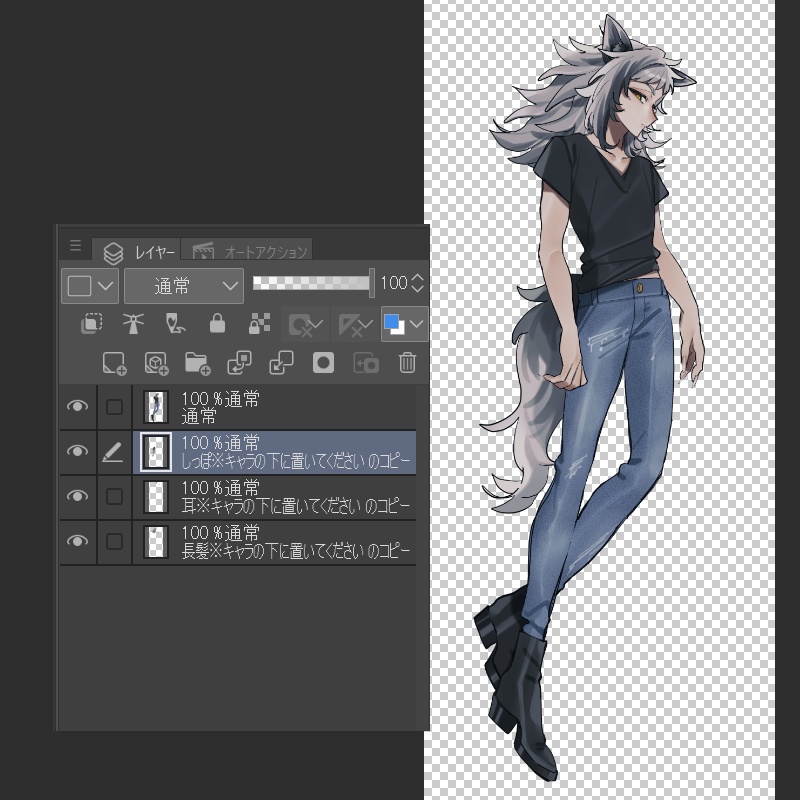Click the opacity value 100 field
Screen dimensions: 800x800
[x=394, y=283]
